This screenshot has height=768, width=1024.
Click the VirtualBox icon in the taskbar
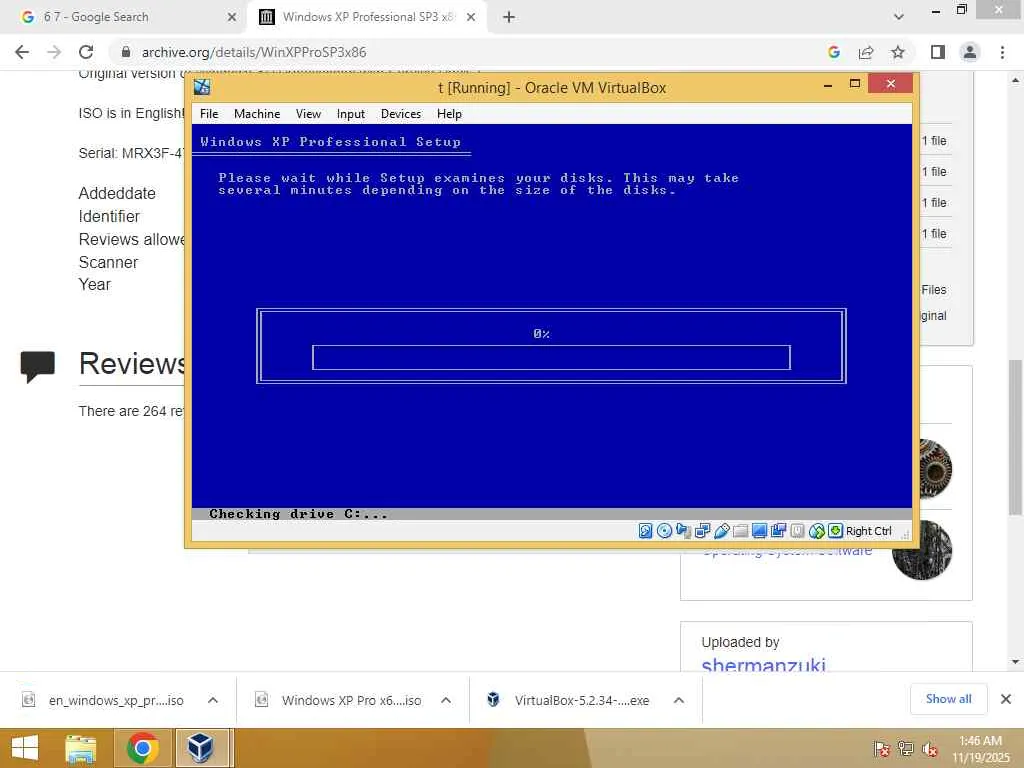click(x=200, y=748)
